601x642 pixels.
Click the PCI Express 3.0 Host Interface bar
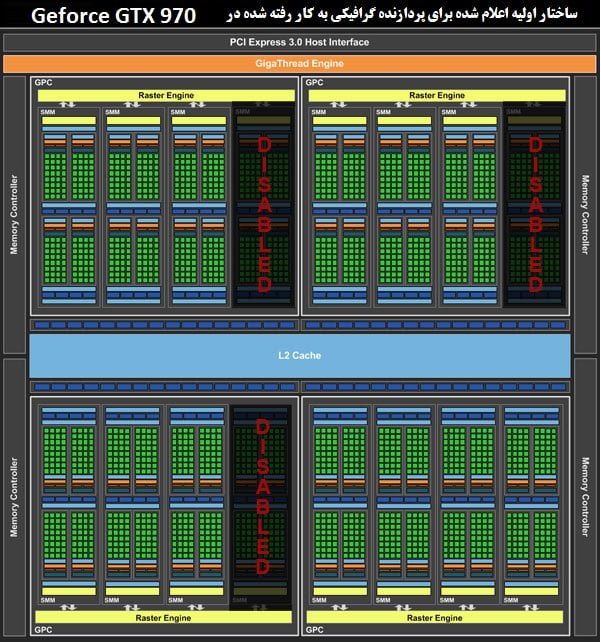[x=300, y=42]
